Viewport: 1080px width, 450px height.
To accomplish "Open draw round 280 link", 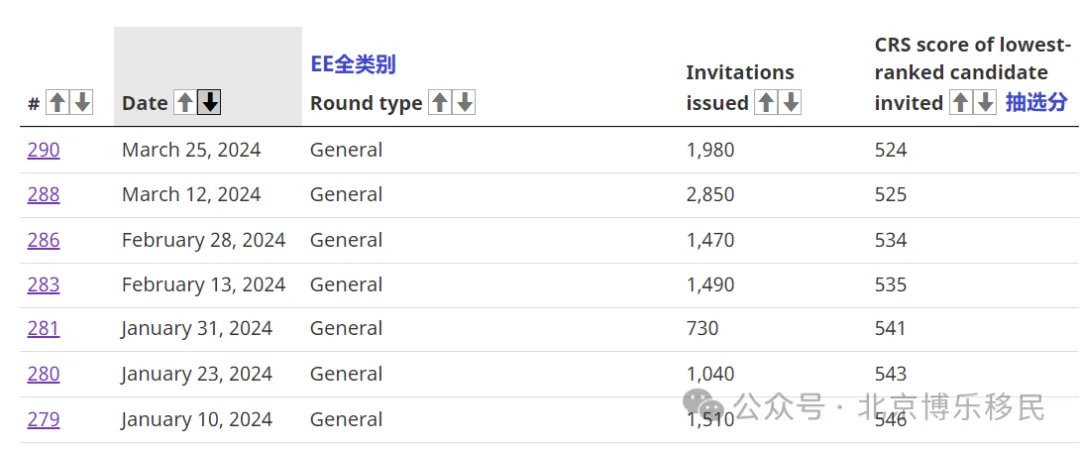I will (43, 374).
